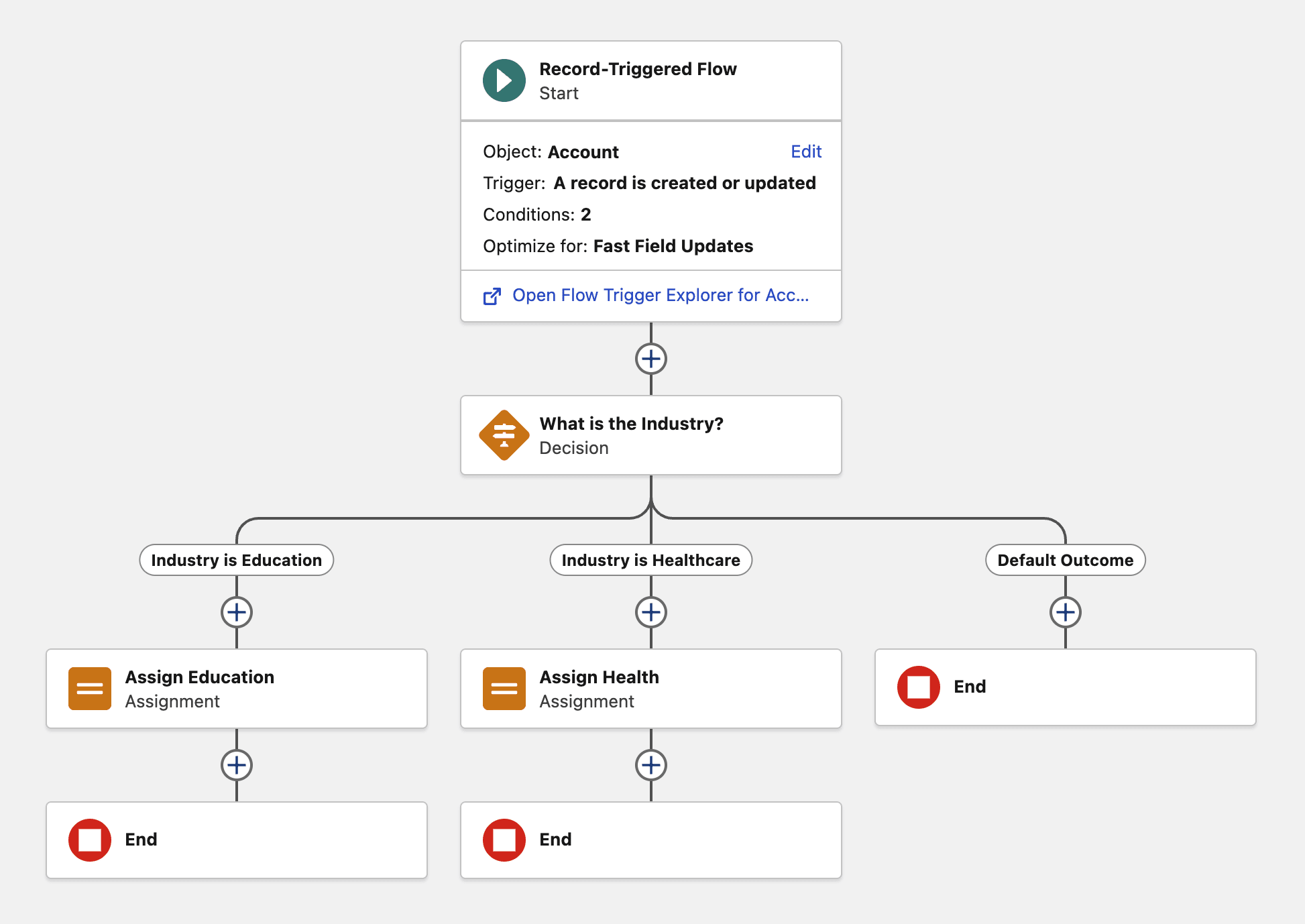Screen dimensions: 1305x924
Task: Click the End icon below Assign Health
Action: [504, 840]
